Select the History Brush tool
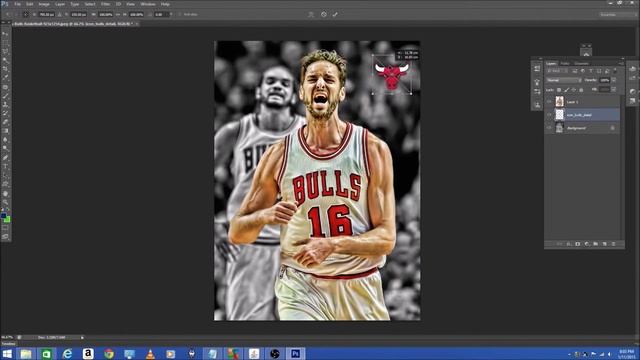Screen dimensions: 640x360 [x=6, y=113]
